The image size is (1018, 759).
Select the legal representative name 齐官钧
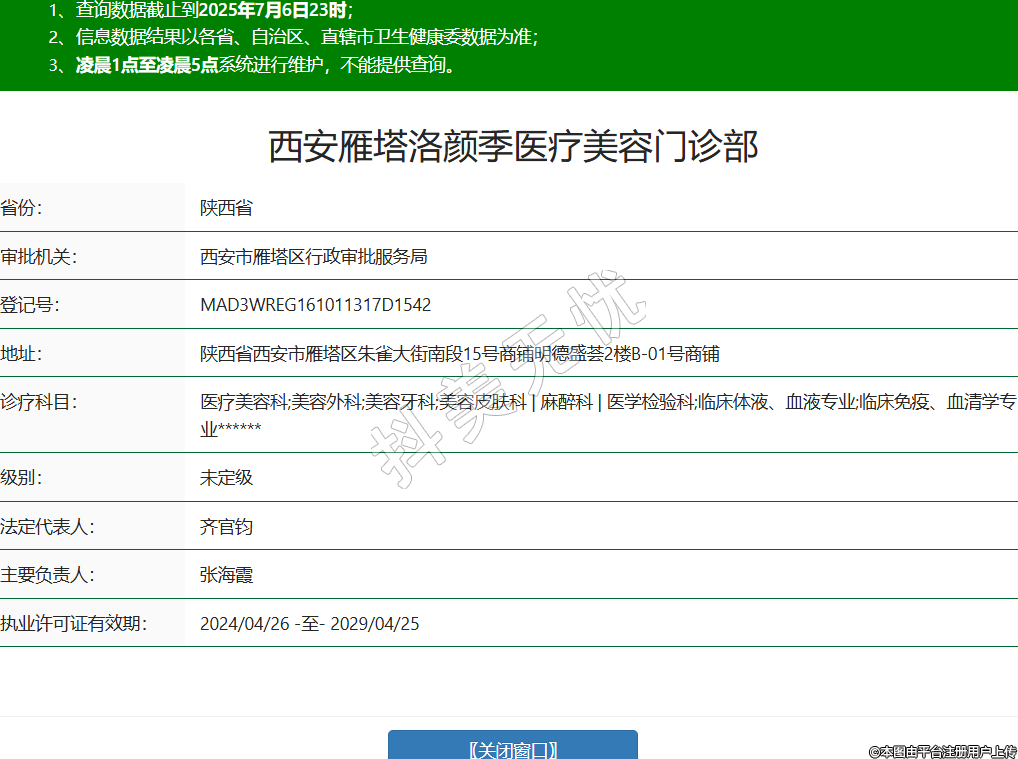226,526
